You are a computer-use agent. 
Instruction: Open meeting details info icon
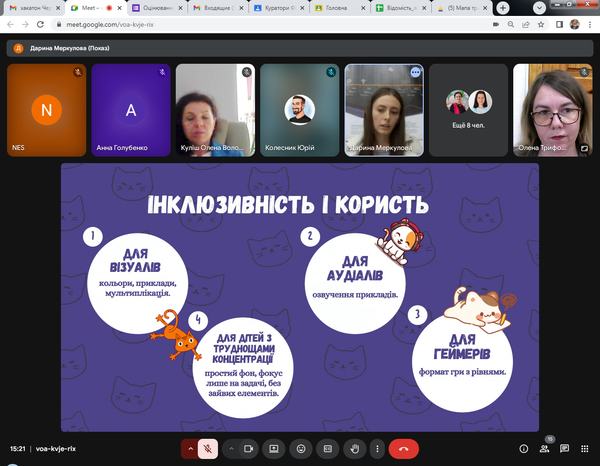[x=524, y=449]
